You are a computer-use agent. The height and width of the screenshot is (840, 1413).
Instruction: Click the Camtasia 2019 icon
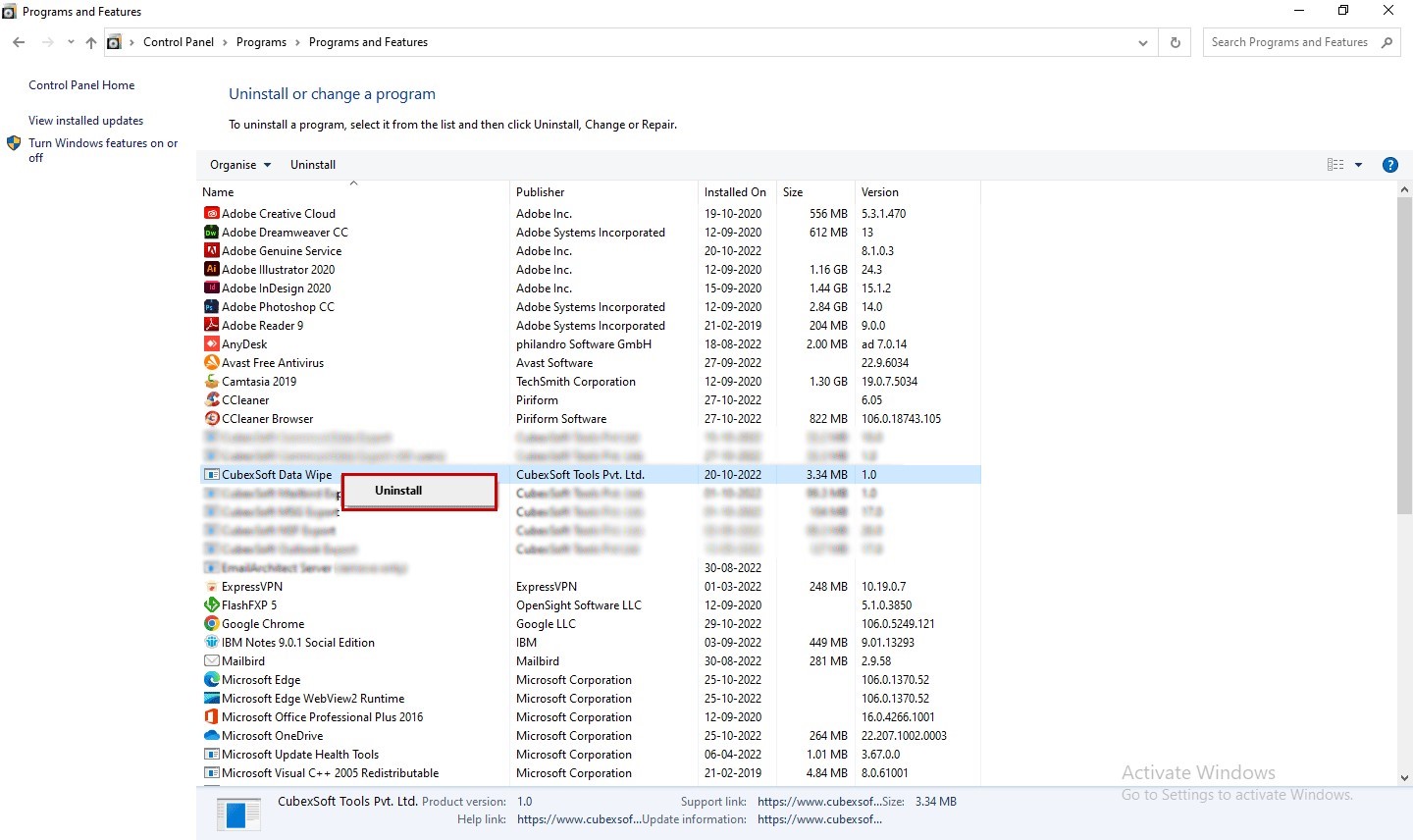pos(211,381)
